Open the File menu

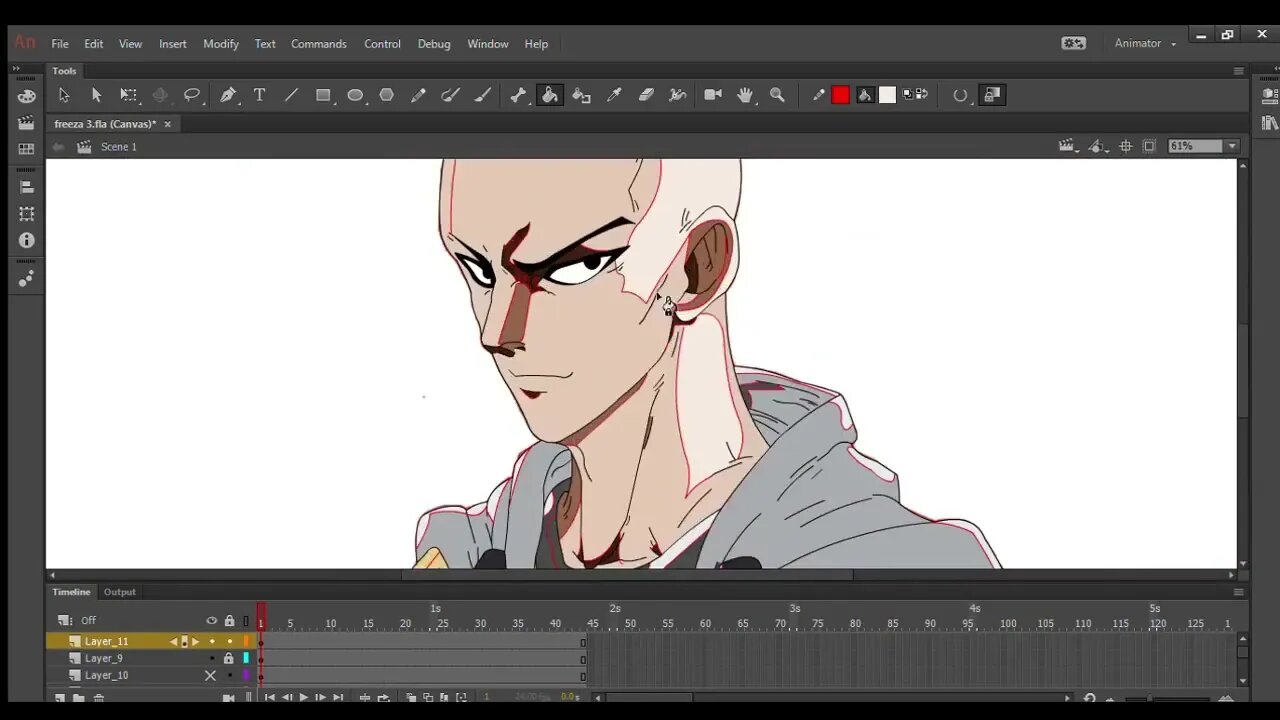coord(60,44)
